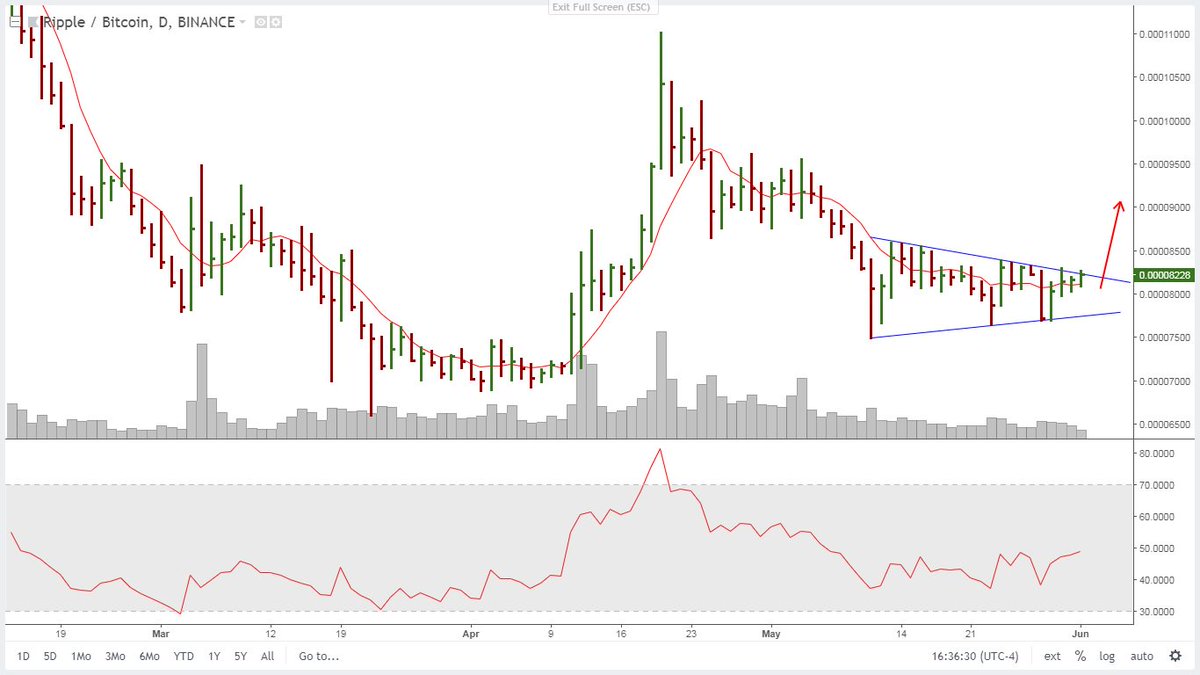This screenshot has width=1200, height=675.
Task: Toggle the % percentage scale
Action: (x=1080, y=656)
